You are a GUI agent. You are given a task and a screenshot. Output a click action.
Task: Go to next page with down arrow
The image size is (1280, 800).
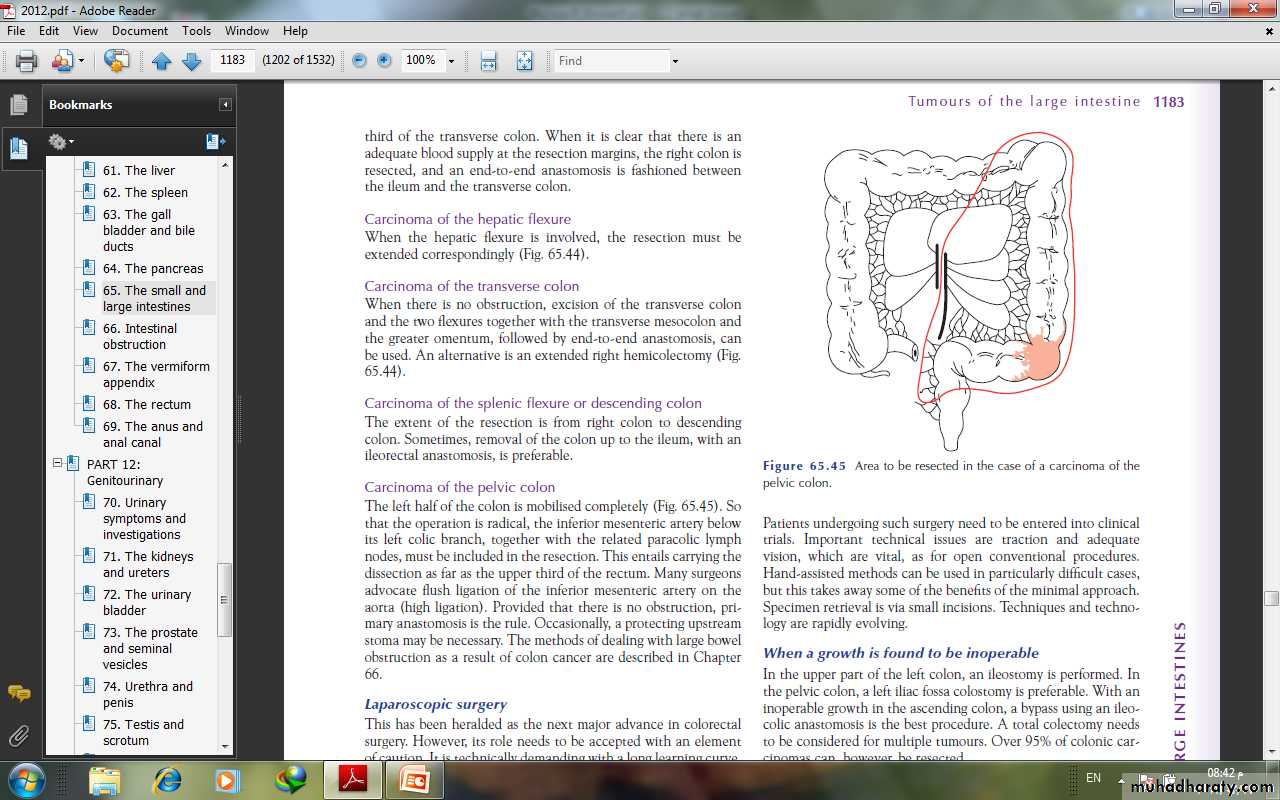click(x=192, y=61)
